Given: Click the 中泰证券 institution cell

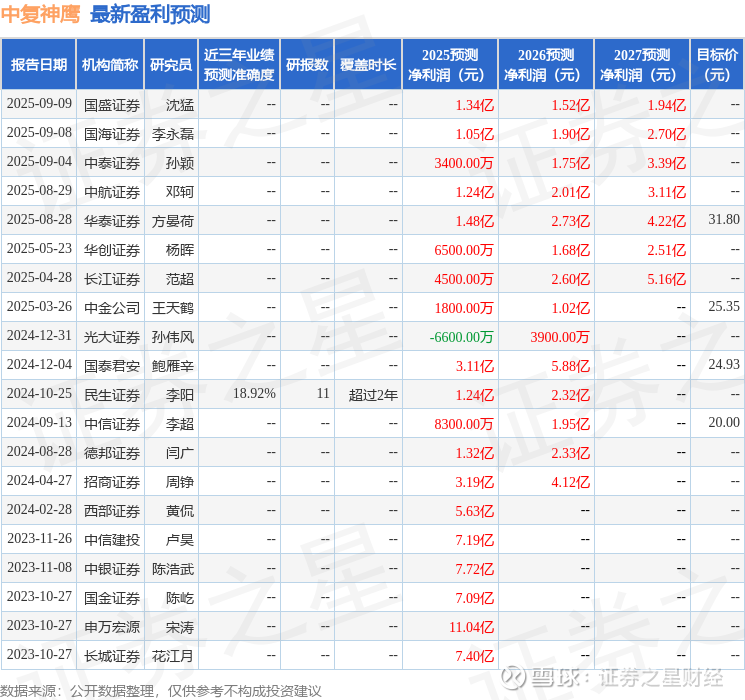Looking at the screenshot, I should click(x=112, y=163).
